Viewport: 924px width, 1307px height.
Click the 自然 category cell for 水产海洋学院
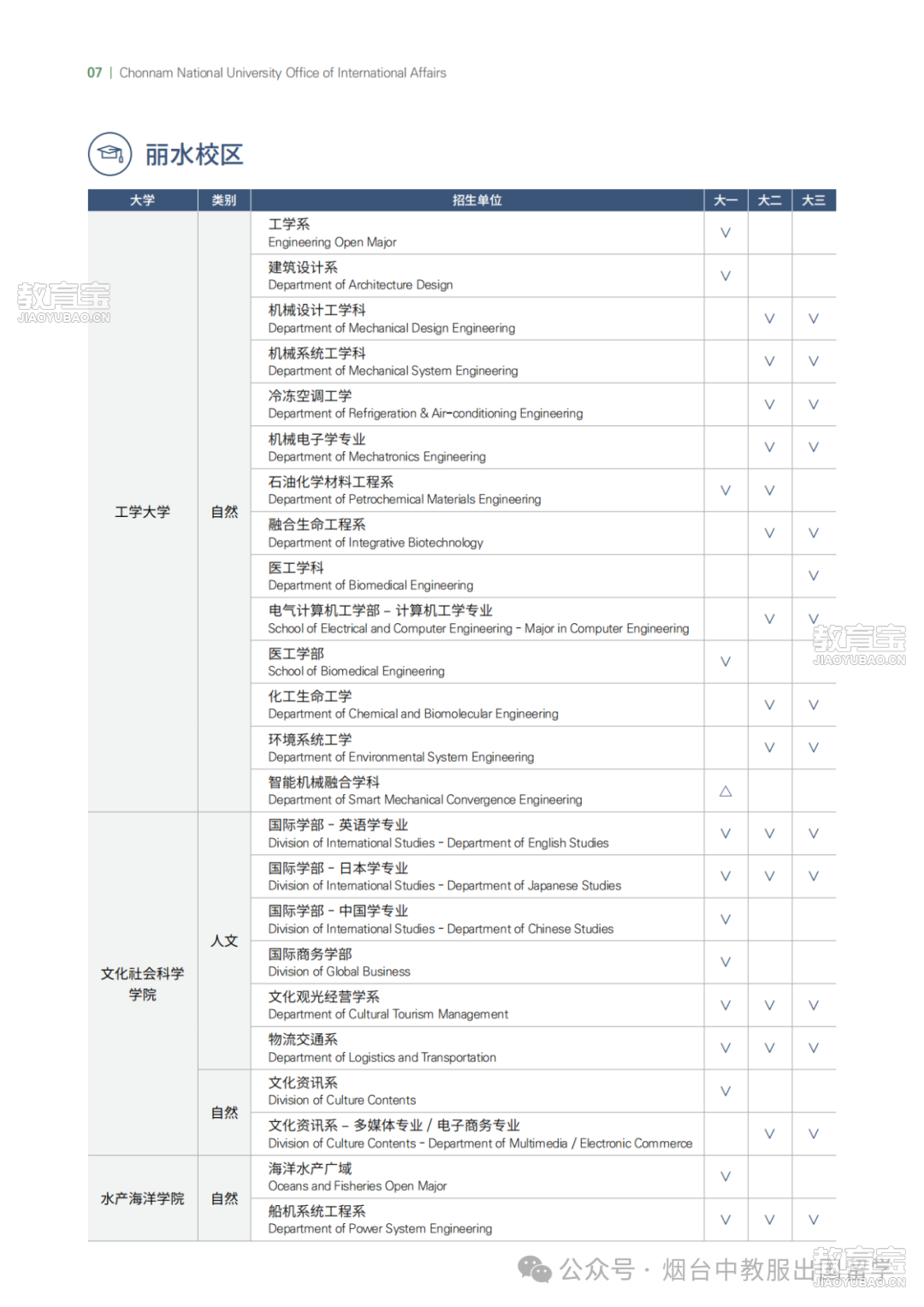point(224,1198)
